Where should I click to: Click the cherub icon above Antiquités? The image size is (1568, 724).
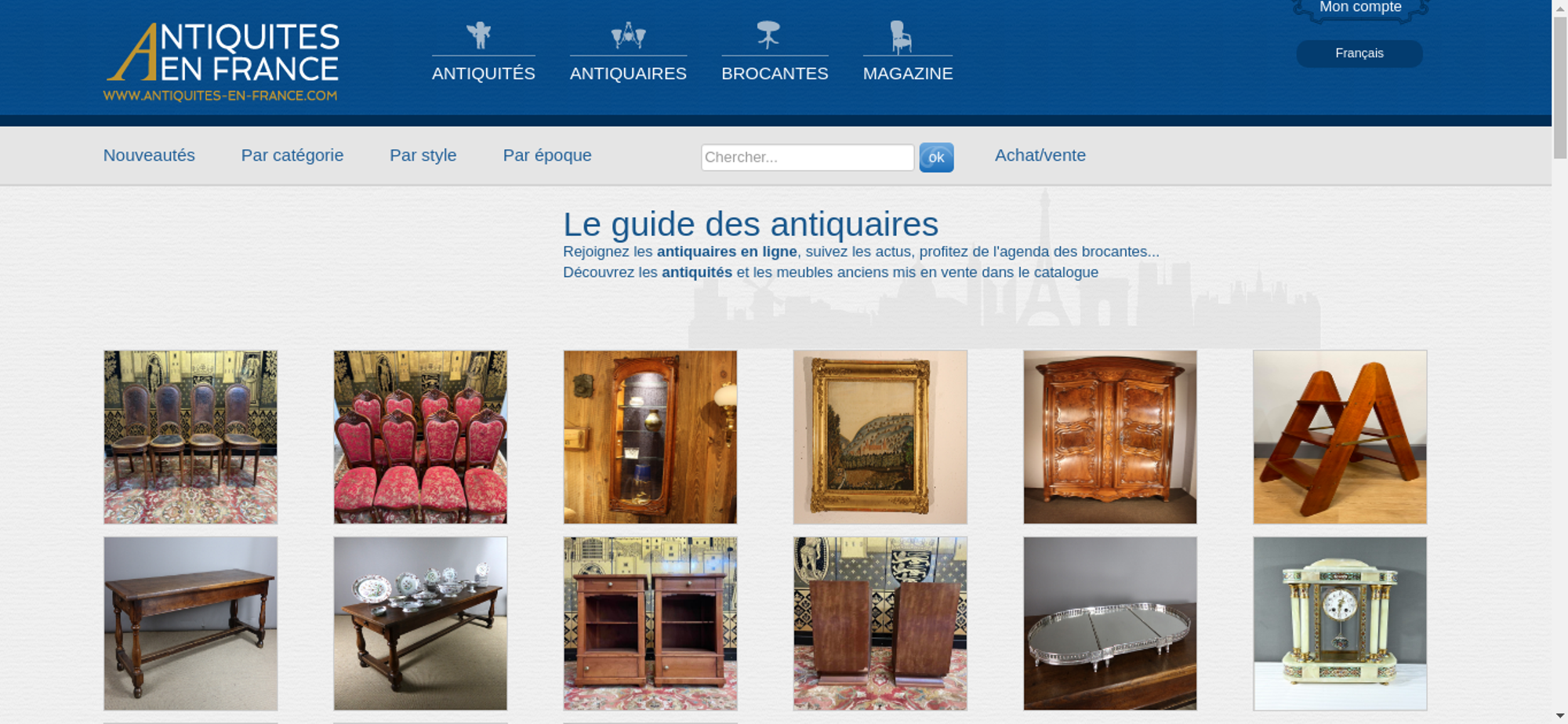coord(479,35)
